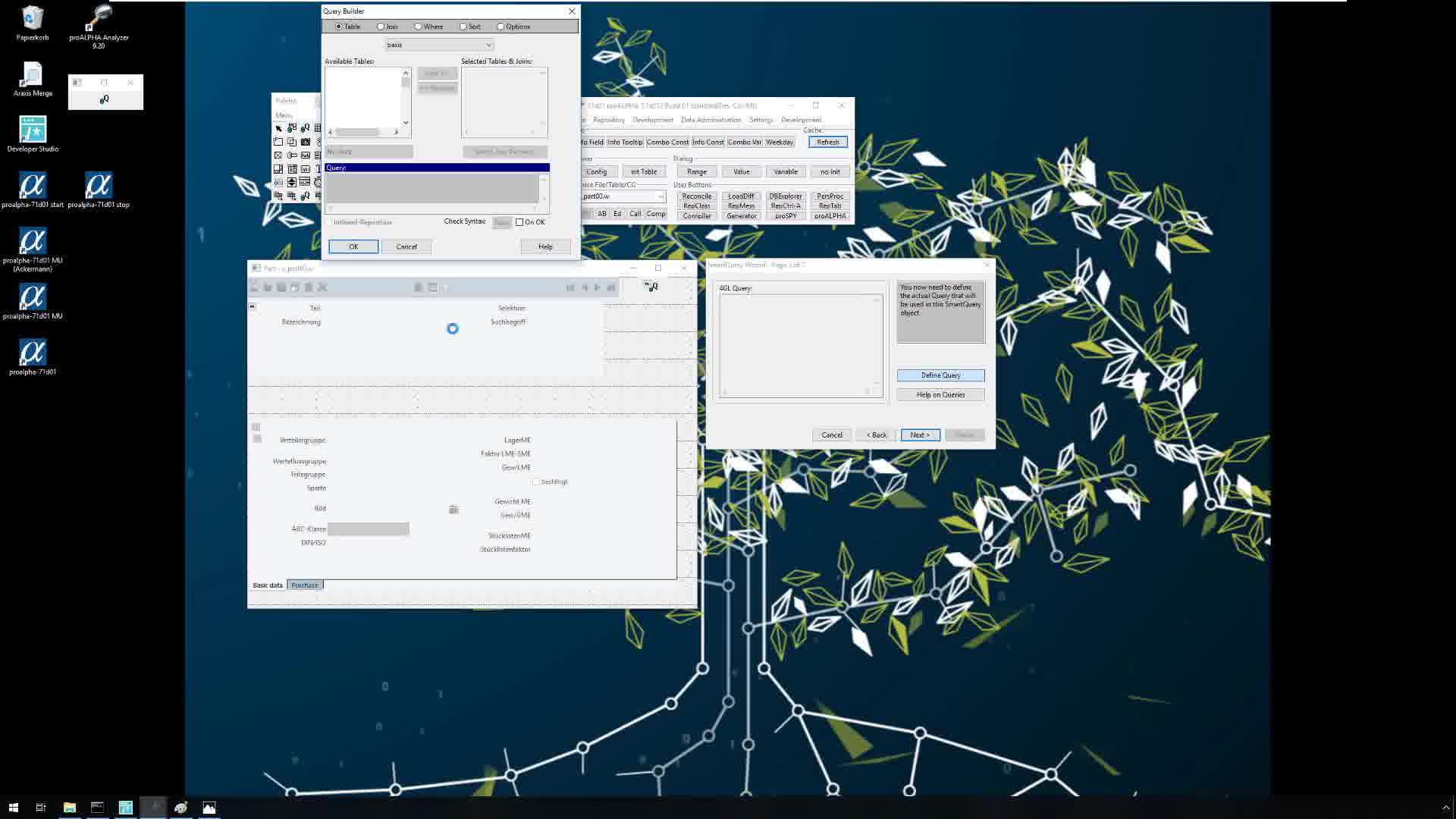Click Help in Query Builder
The width and height of the screenshot is (1456, 819).
tap(545, 246)
